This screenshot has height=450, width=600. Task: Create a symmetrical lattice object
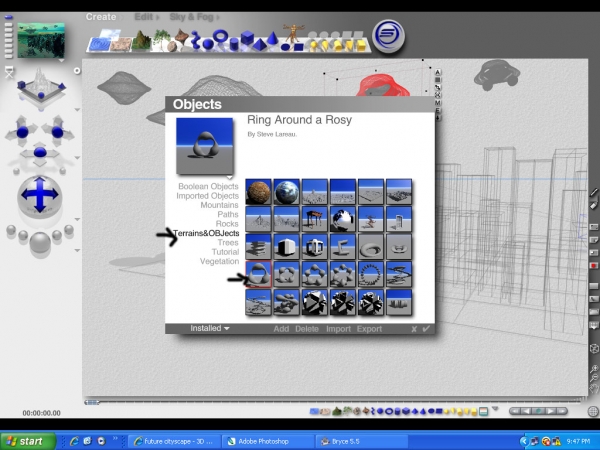pyautogui.click(x=182, y=38)
